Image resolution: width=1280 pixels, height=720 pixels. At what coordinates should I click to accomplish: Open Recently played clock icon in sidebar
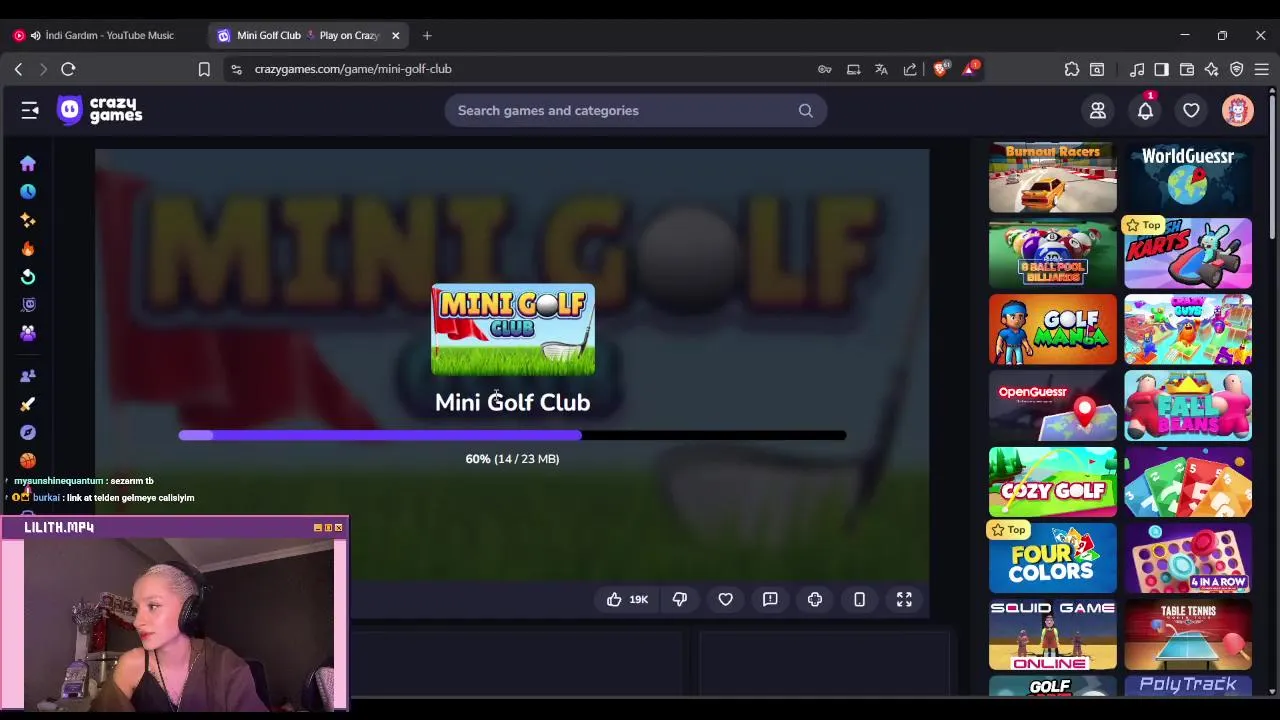point(28,191)
